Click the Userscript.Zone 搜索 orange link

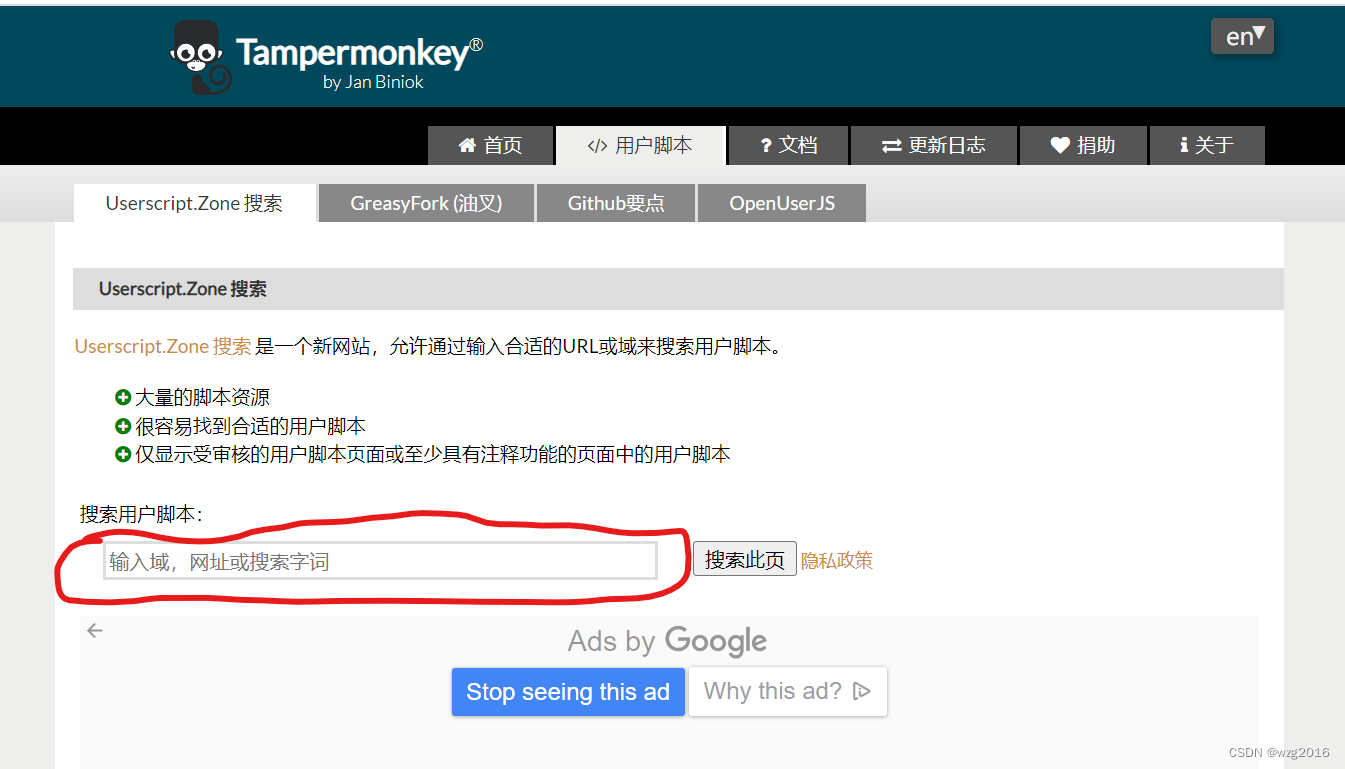(163, 346)
